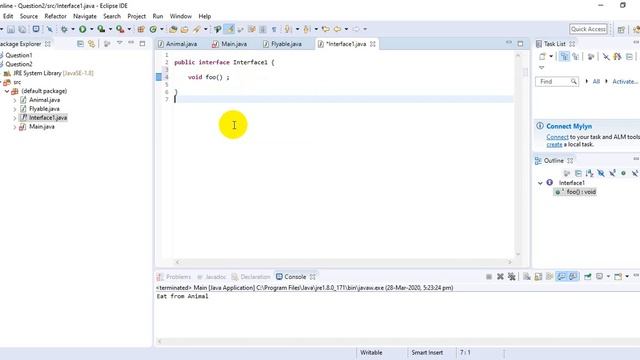Viewport: 640px width, 360px height.
Task: Collapse the Interface1 node in Outline
Action: coord(540,183)
